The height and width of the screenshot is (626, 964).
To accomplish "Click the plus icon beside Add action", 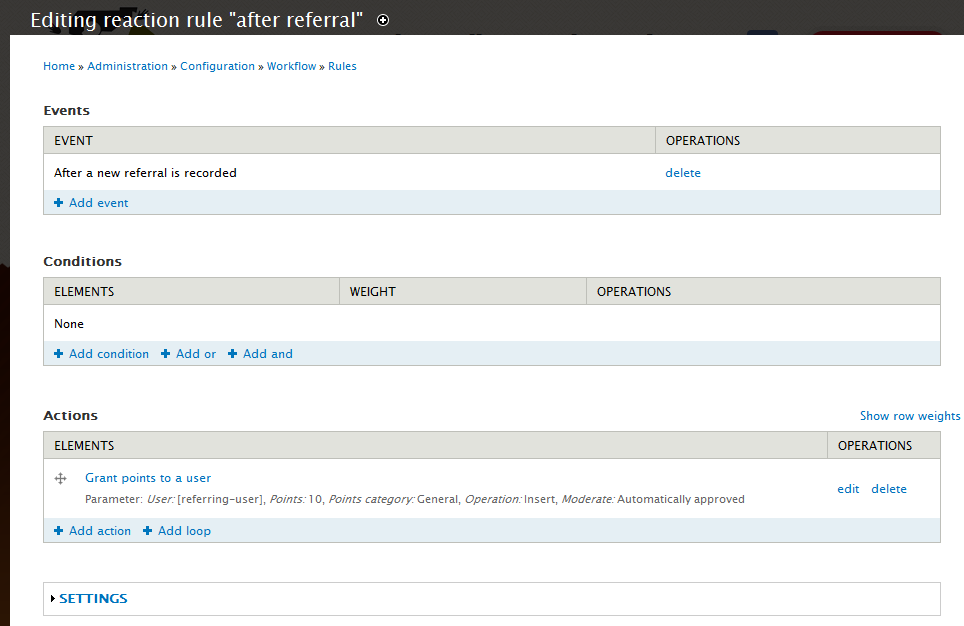I will click(57, 530).
